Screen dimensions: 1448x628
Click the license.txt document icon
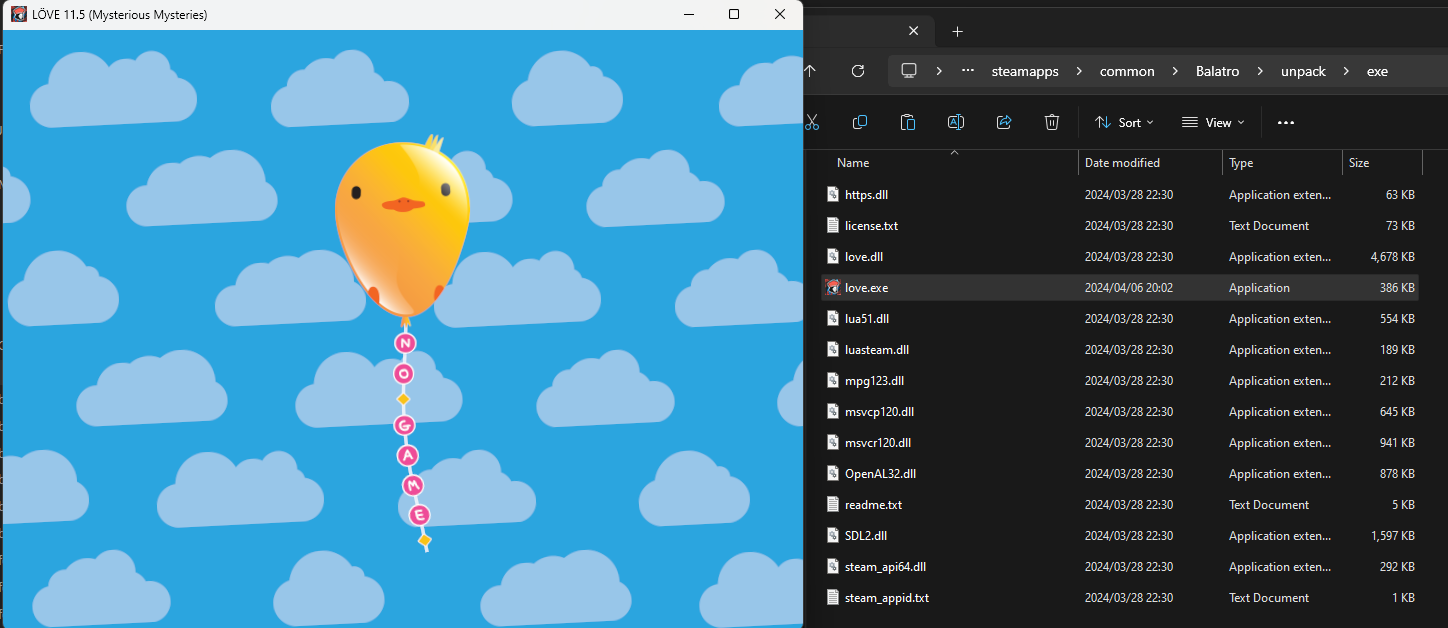pos(833,225)
